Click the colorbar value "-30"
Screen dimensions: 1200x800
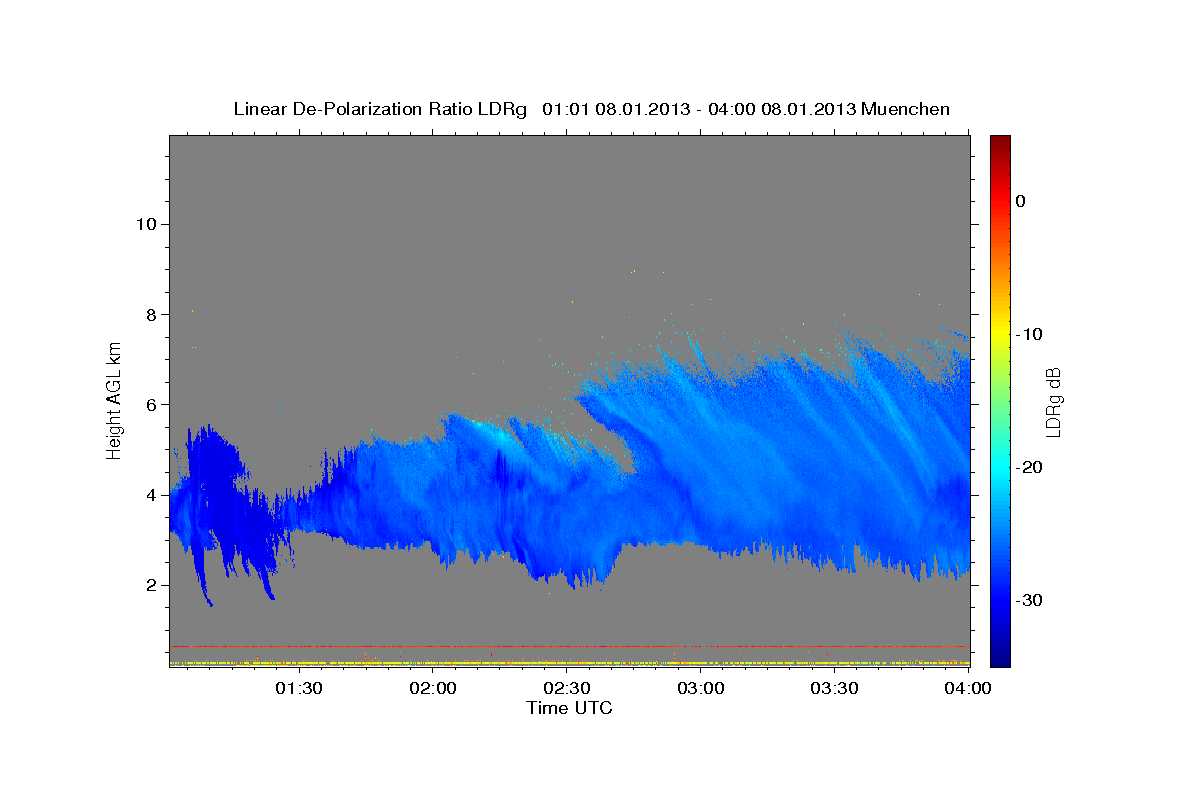click(1030, 600)
